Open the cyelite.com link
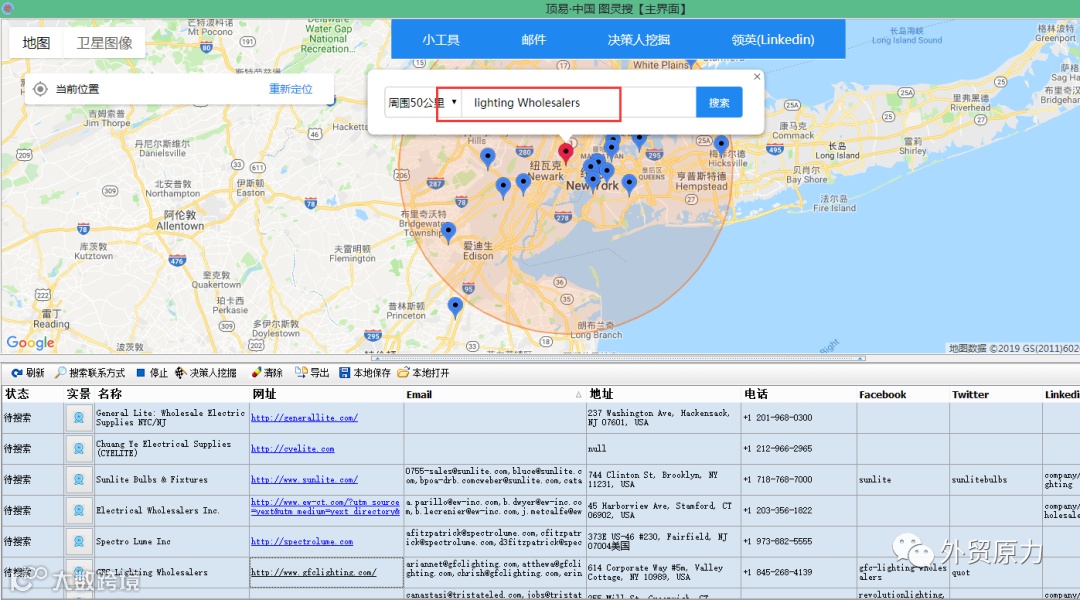The width and height of the screenshot is (1080, 600). pyautogui.click(x=293, y=448)
